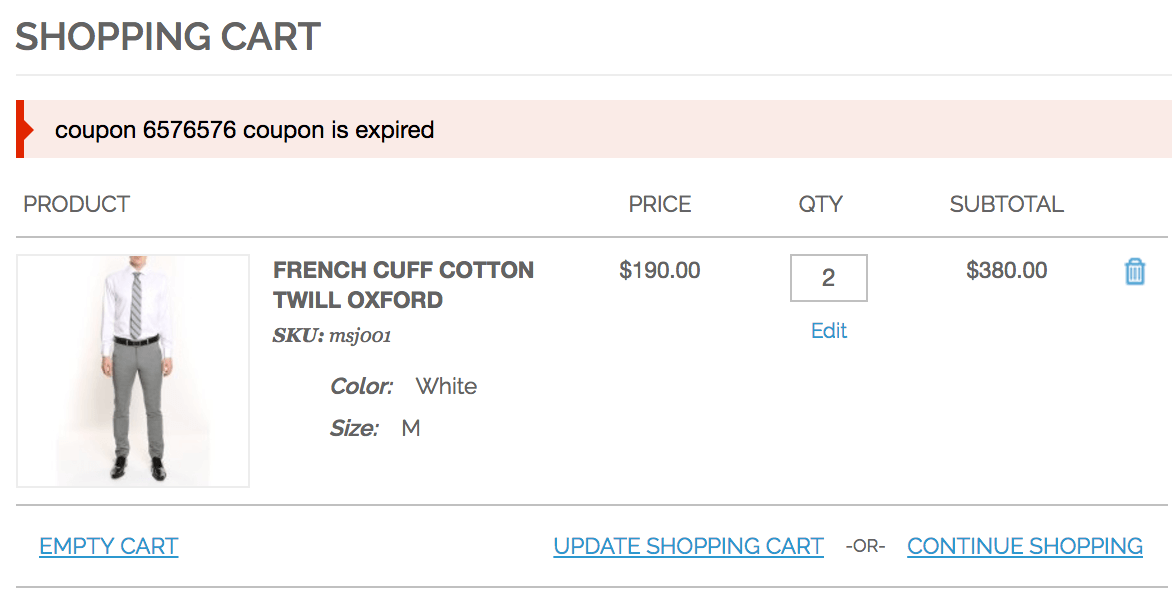Remove item with the trash icon
This screenshot has height=592, width=1172.
(1134, 271)
